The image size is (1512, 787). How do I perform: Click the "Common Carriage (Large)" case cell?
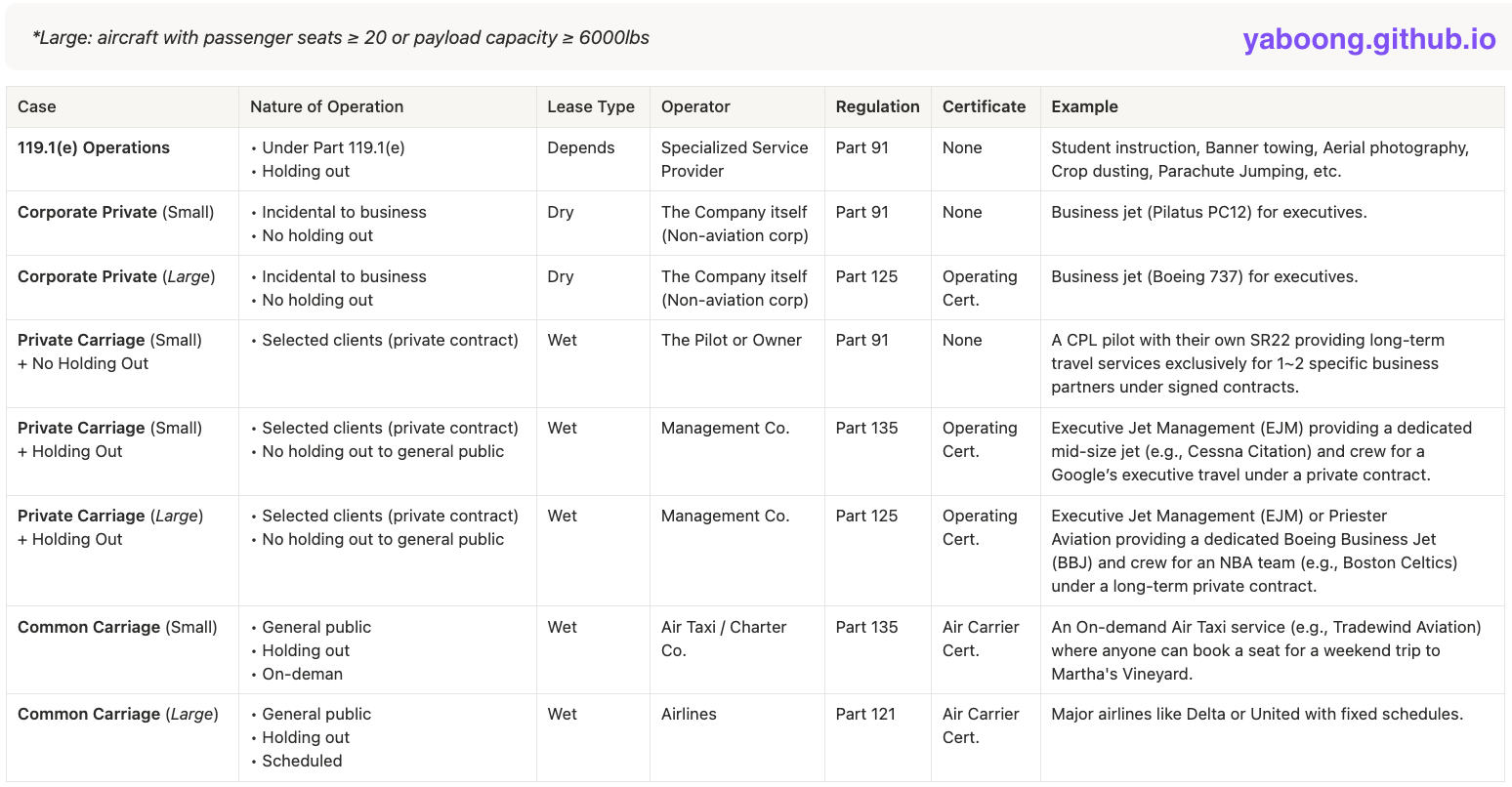tap(117, 714)
